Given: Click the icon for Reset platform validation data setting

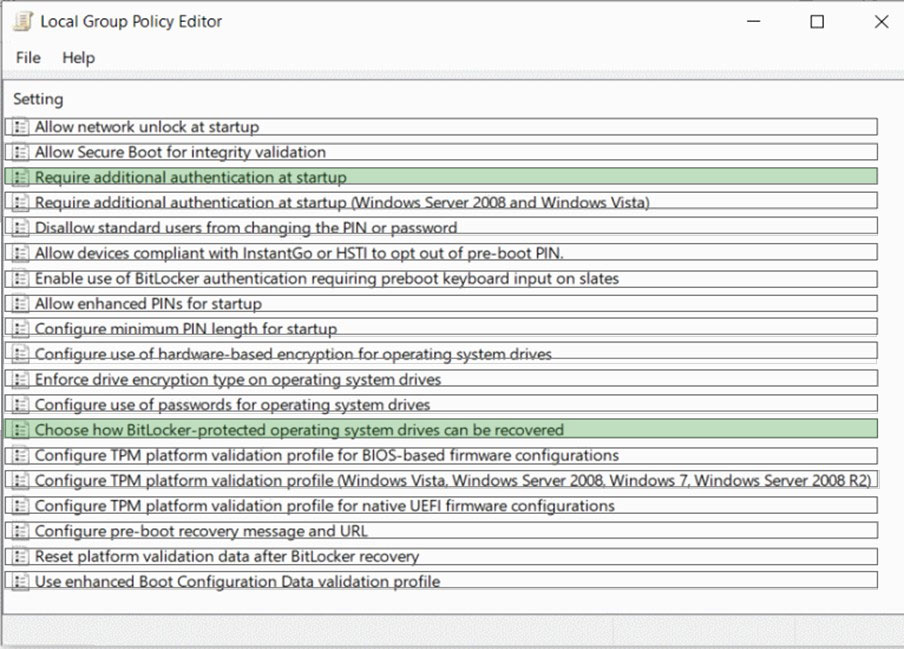Looking at the screenshot, I should point(20,556).
